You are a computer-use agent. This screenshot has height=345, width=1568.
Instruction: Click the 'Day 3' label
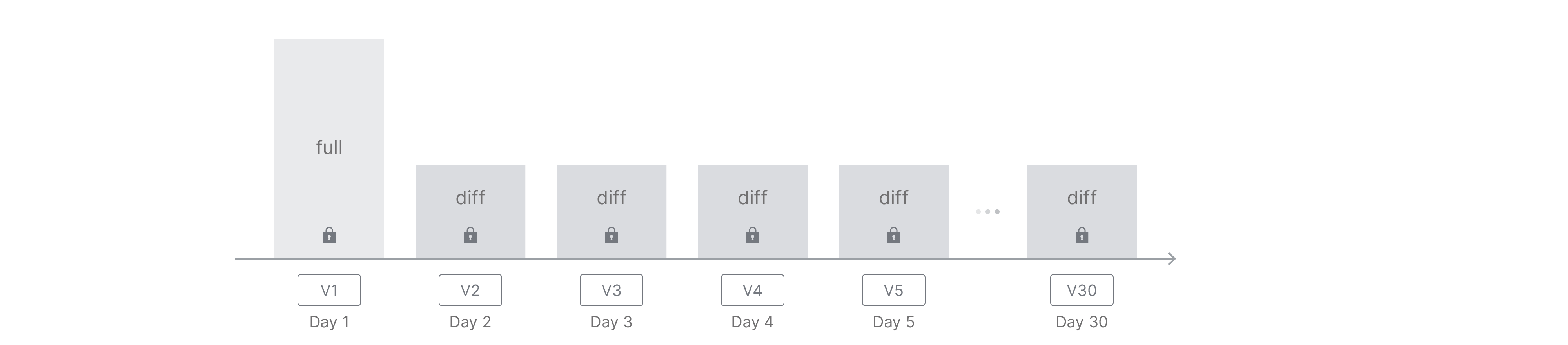coord(611,322)
